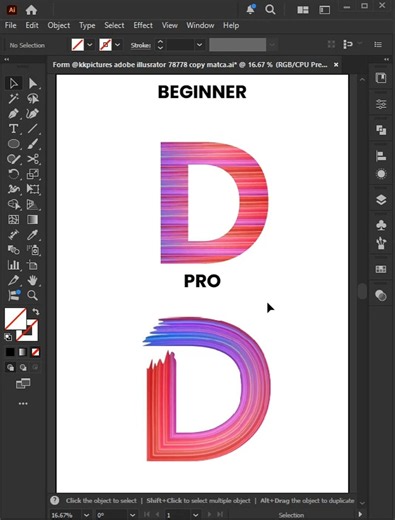Toggle the sidebar panel layout icon
The image size is (395, 520).
point(324,10)
